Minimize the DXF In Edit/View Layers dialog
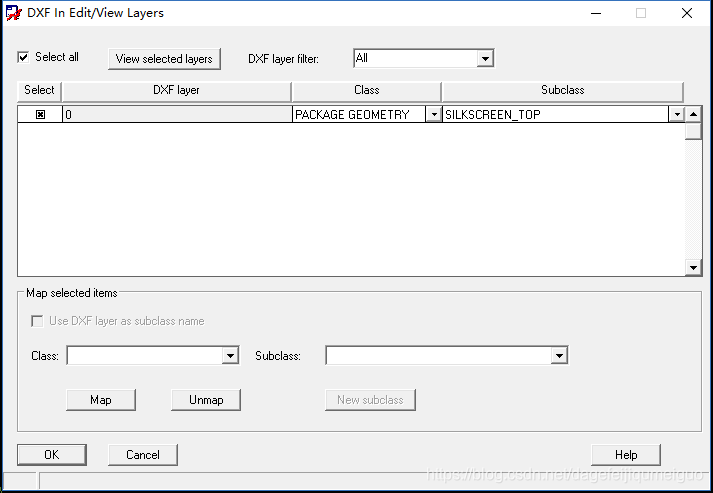 [596, 13]
